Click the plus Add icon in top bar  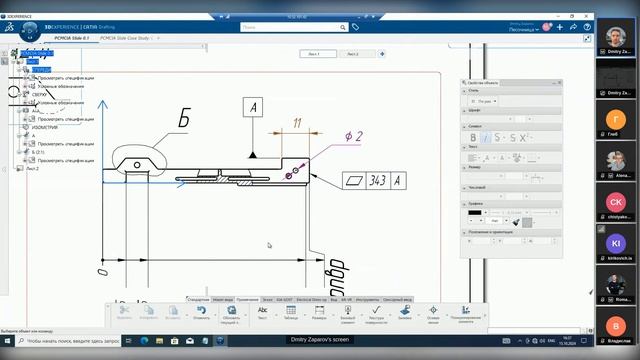click(560, 27)
